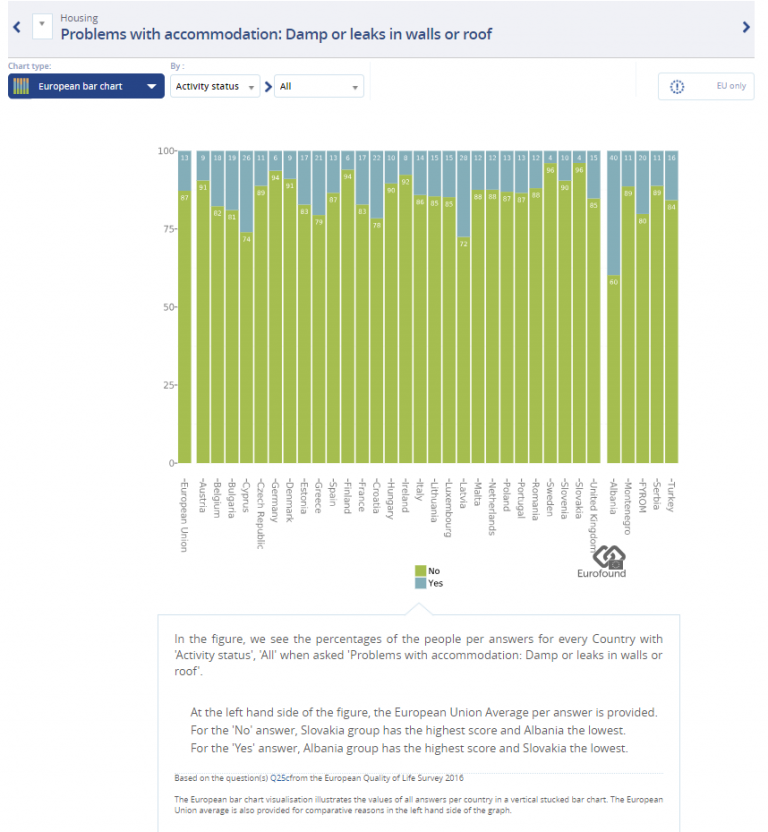The width and height of the screenshot is (768, 832).
Task: Click the Cyprus bar in the chart
Action: pyautogui.click(x=246, y=348)
